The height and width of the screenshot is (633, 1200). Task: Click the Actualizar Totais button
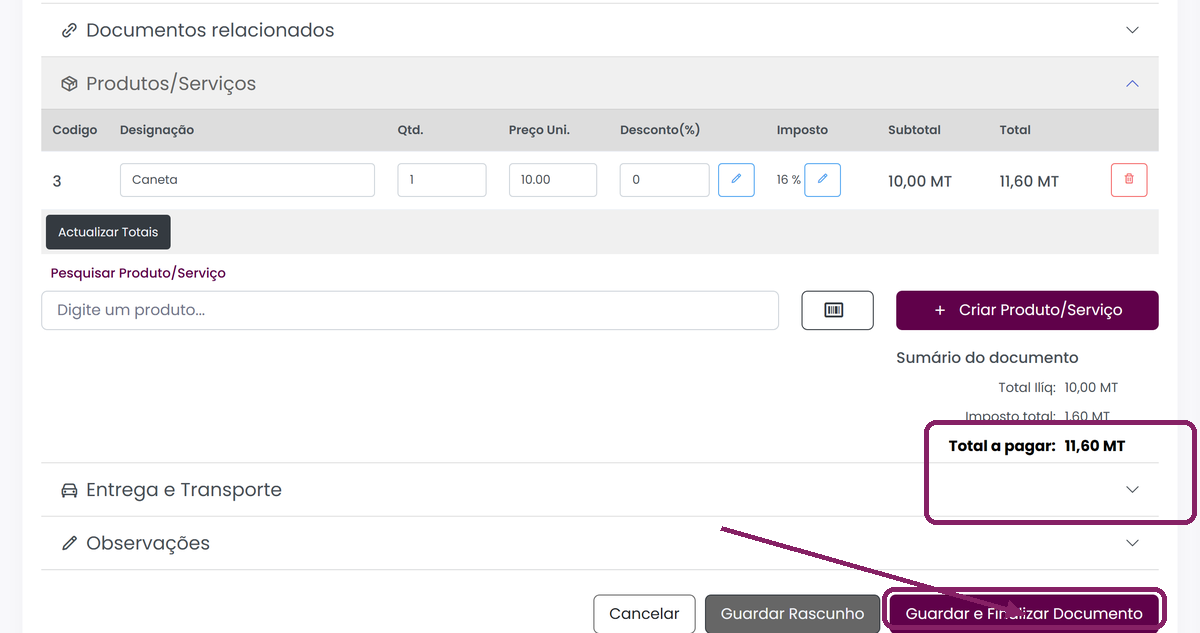[108, 232]
